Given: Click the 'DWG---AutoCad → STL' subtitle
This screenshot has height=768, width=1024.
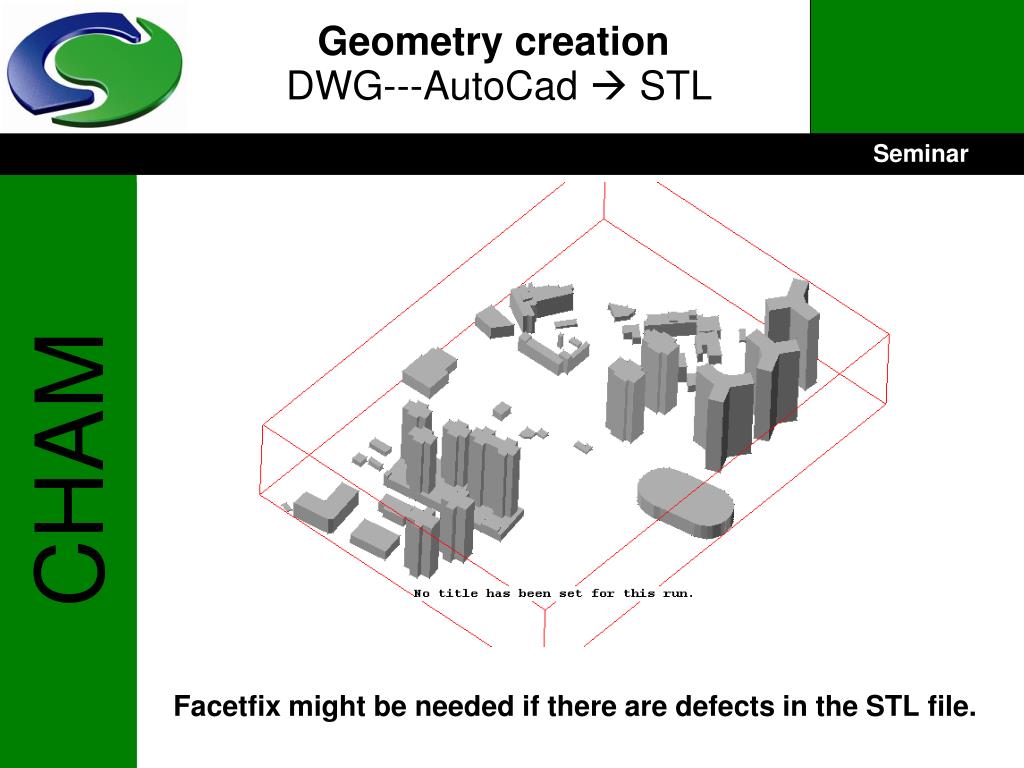Looking at the screenshot, I should coord(499,86).
